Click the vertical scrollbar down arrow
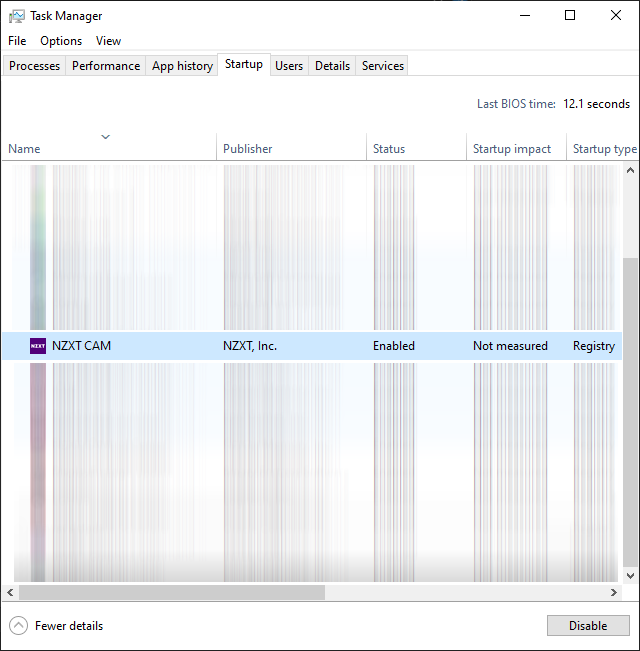Viewport: 640px width, 651px height. pos(630,575)
